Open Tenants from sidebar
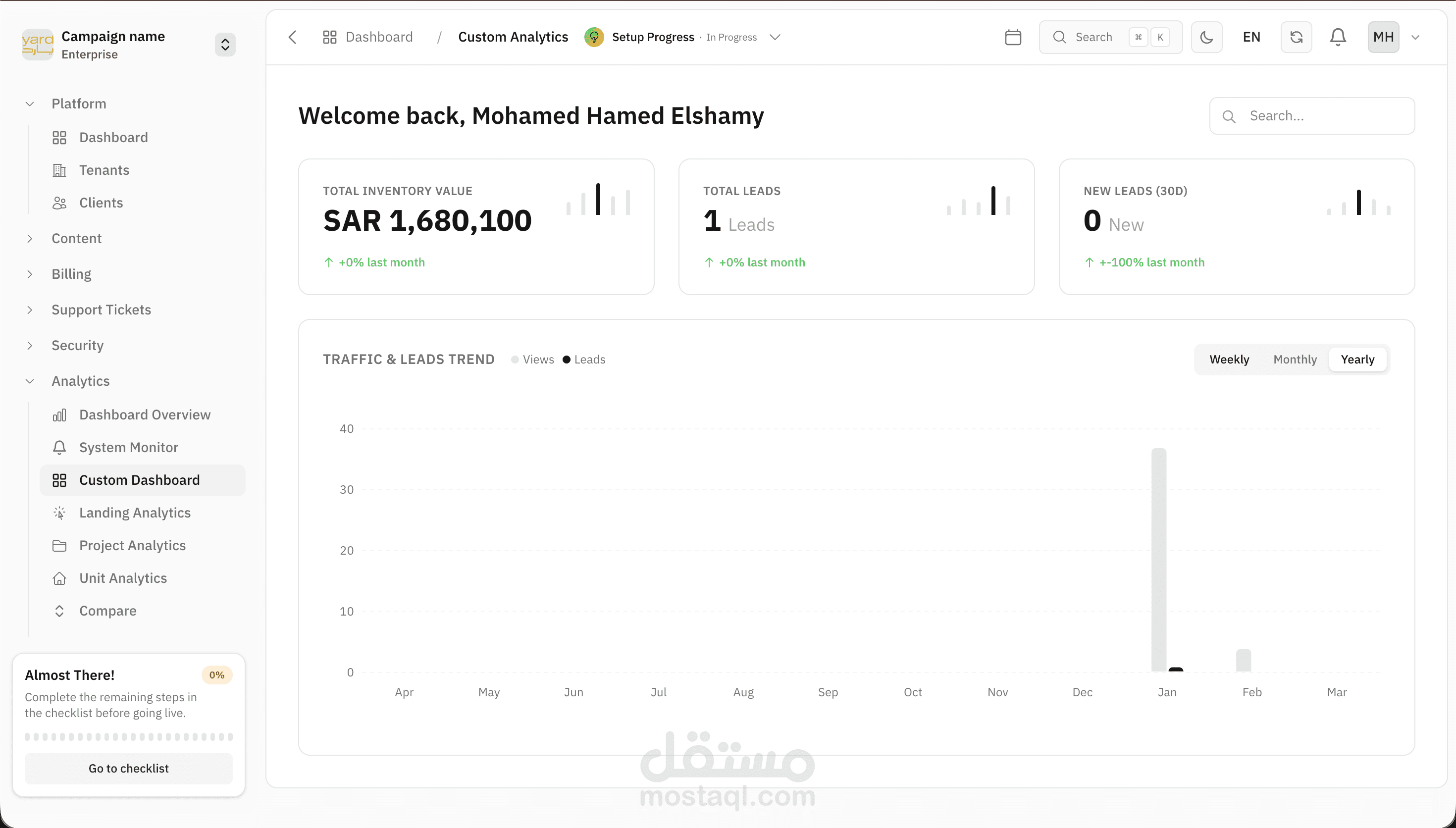The width and height of the screenshot is (1456, 828). [104, 170]
